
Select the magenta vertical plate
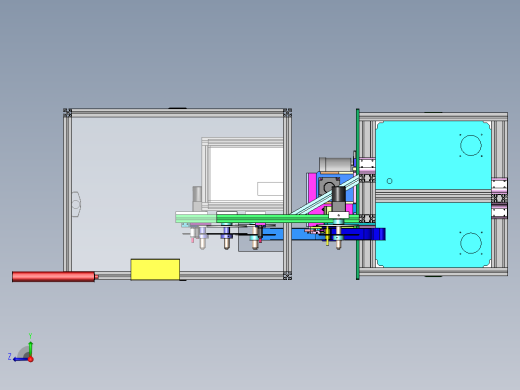pos(313,193)
